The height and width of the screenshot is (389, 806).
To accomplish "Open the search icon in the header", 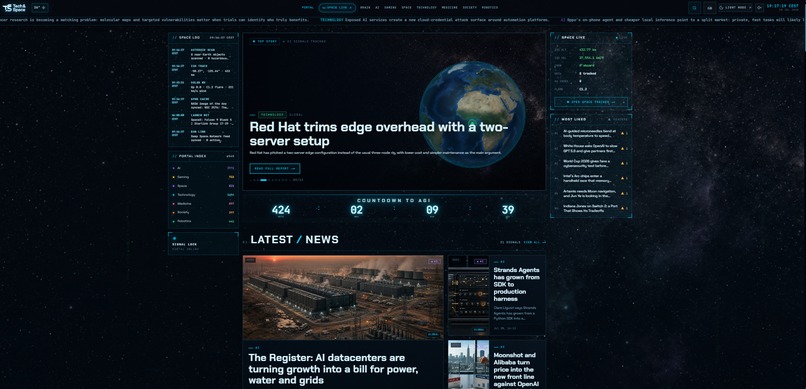I will pos(694,8).
